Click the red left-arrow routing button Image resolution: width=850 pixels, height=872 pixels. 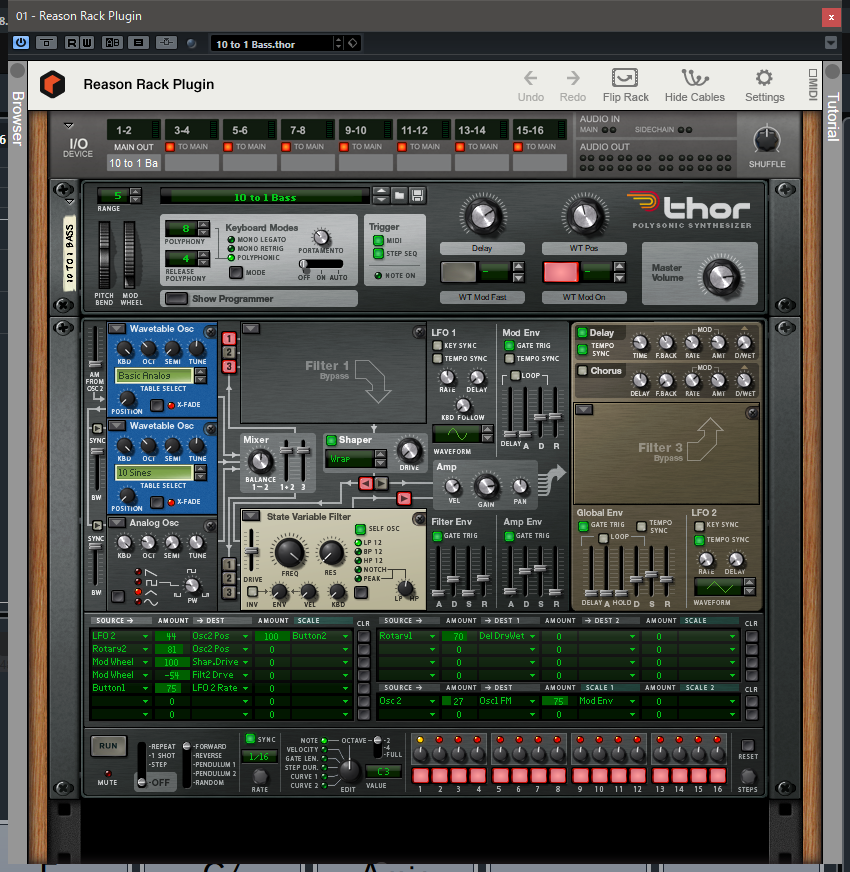(x=365, y=483)
